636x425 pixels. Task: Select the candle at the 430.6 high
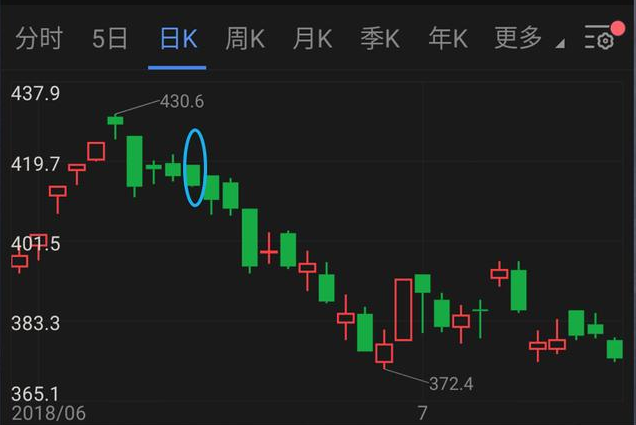tap(115, 127)
